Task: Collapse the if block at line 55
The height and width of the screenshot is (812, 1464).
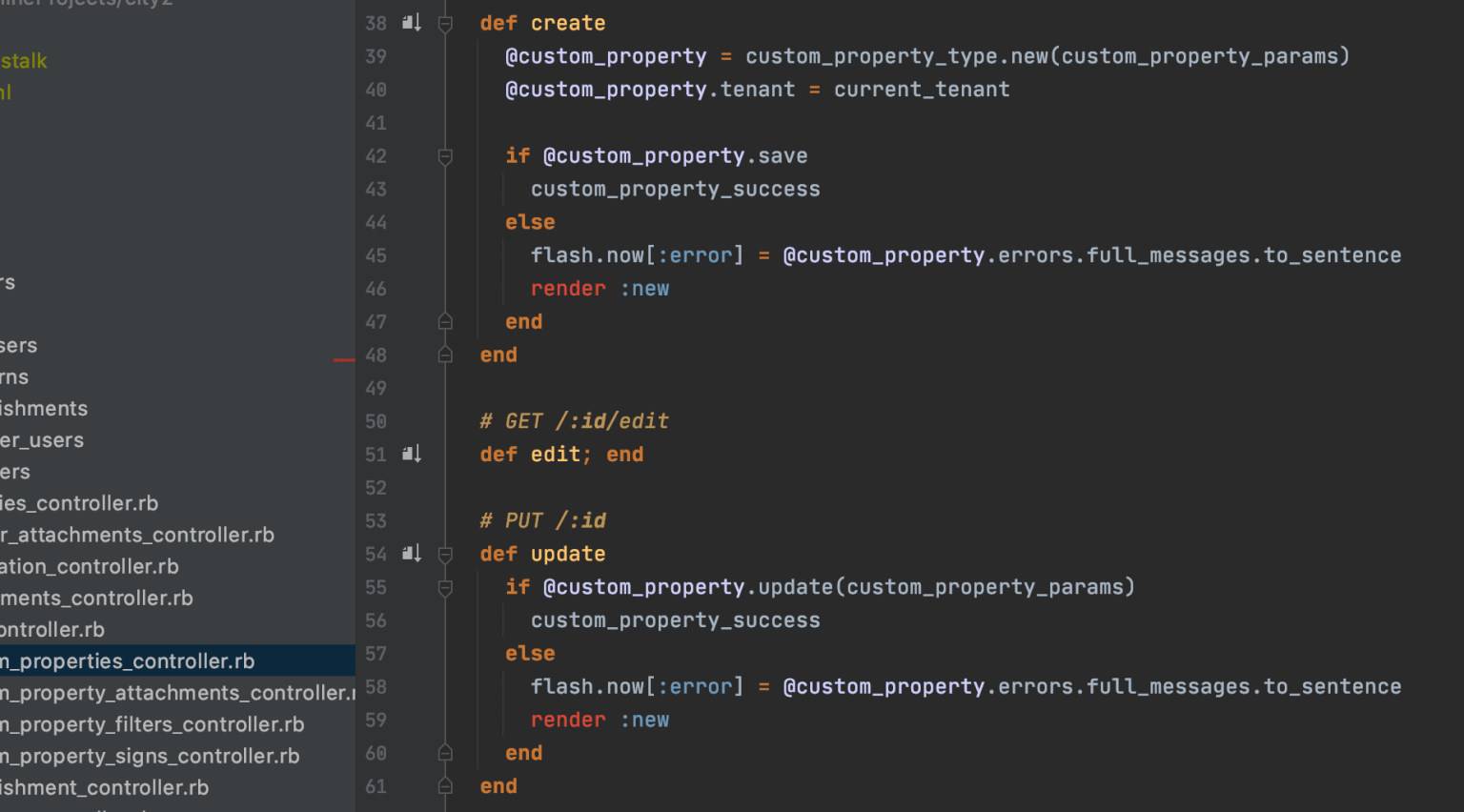Action: [444, 589]
